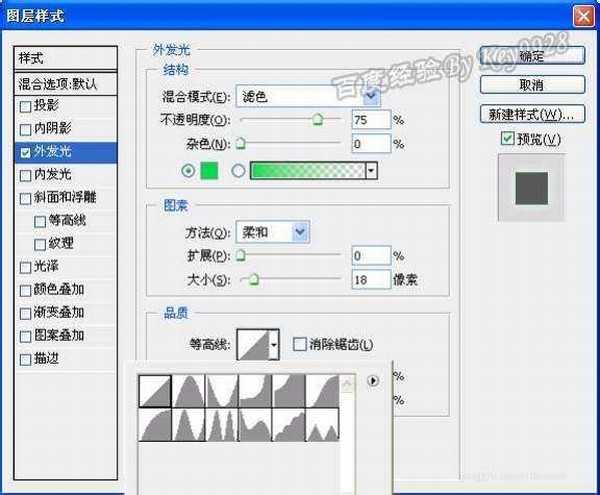Viewport: 600px width, 495px height.
Task: Pick the Sawtooth contour preset
Action: (x=319, y=424)
